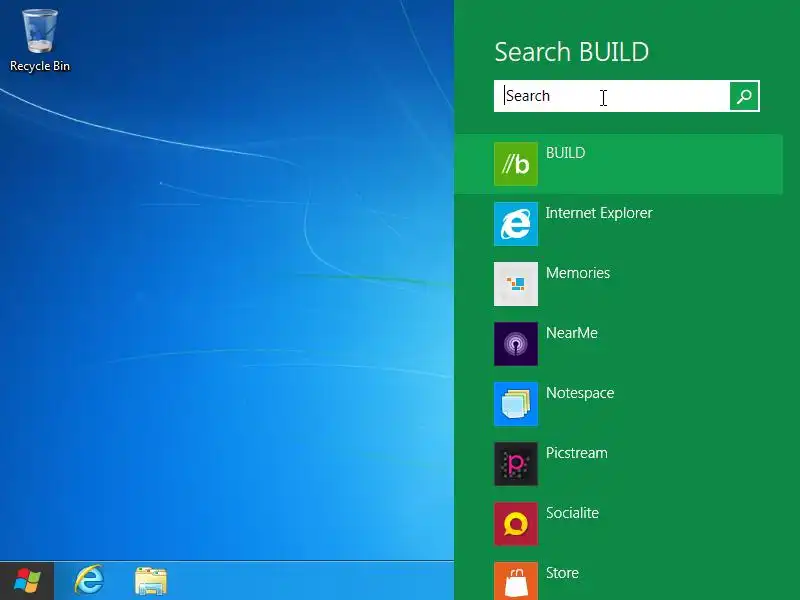Select the //b BUILD app icon
The height and width of the screenshot is (600, 800).
pos(516,164)
